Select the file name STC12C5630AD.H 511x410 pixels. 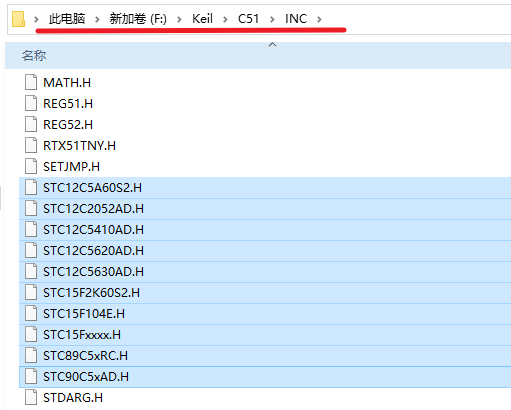94,272
